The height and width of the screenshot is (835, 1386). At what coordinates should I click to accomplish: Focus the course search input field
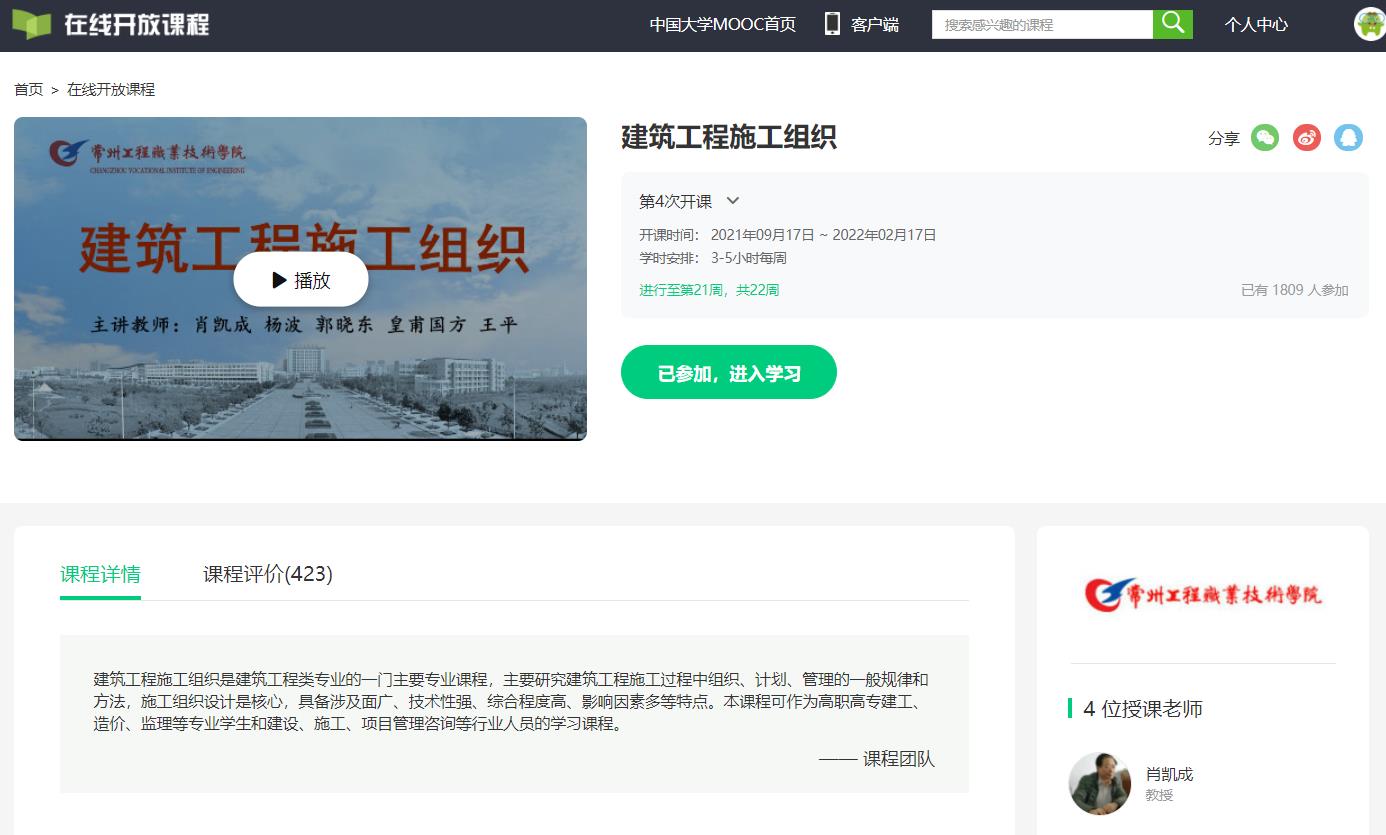coord(1042,25)
